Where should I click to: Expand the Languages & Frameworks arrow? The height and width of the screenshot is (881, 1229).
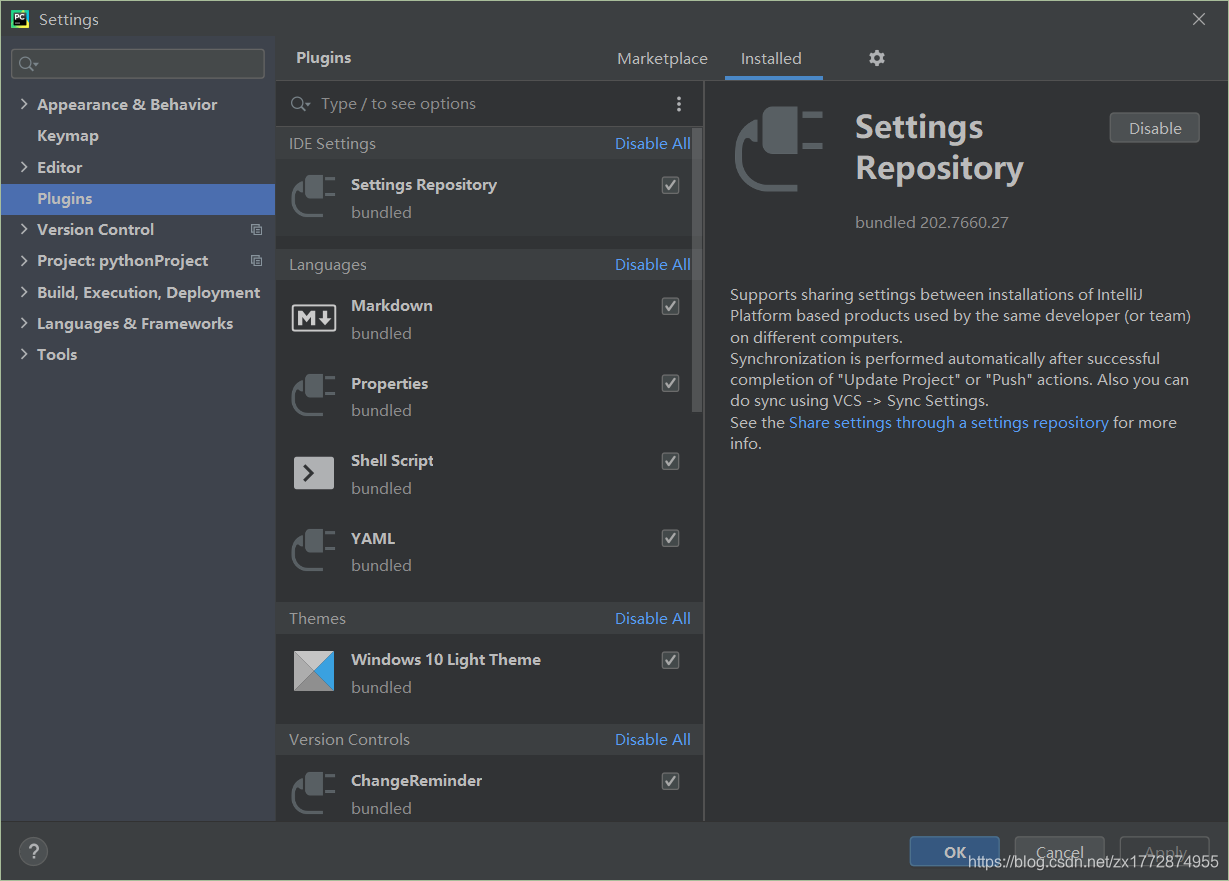tap(24, 323)
